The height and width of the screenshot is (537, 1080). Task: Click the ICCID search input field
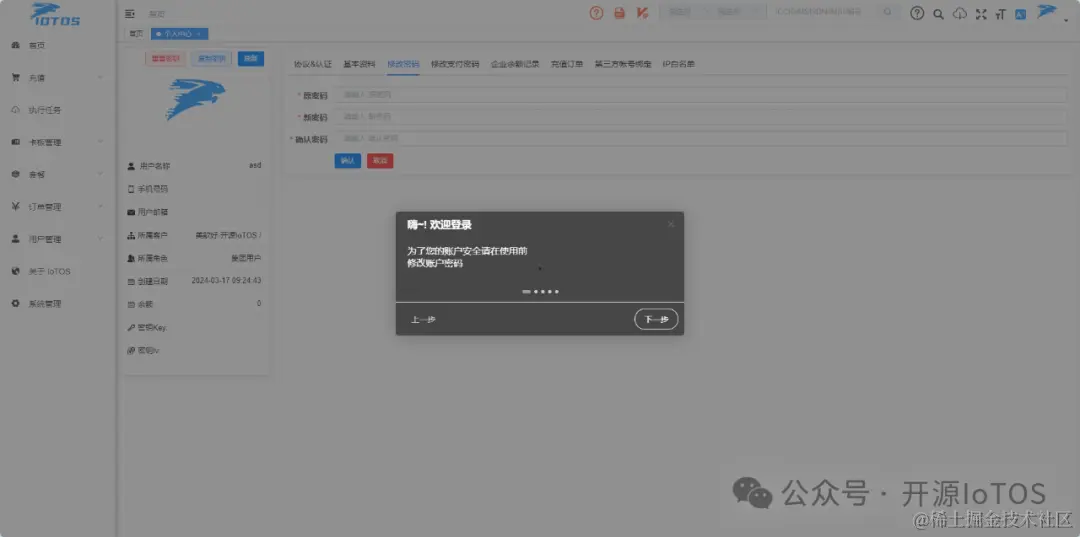(x=824, y=12)
